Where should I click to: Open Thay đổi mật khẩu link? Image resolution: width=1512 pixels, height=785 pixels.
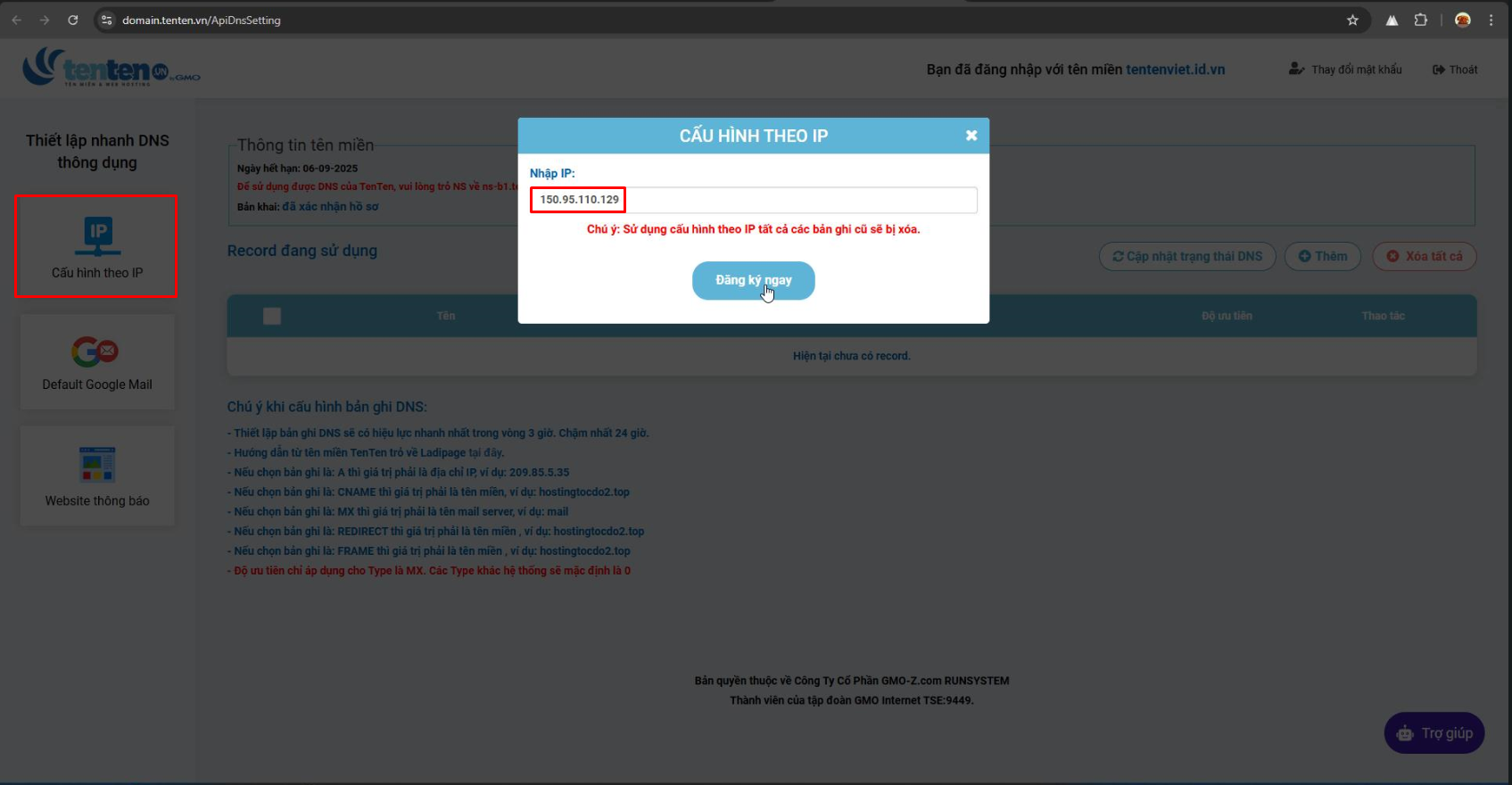click(1345, 70)
